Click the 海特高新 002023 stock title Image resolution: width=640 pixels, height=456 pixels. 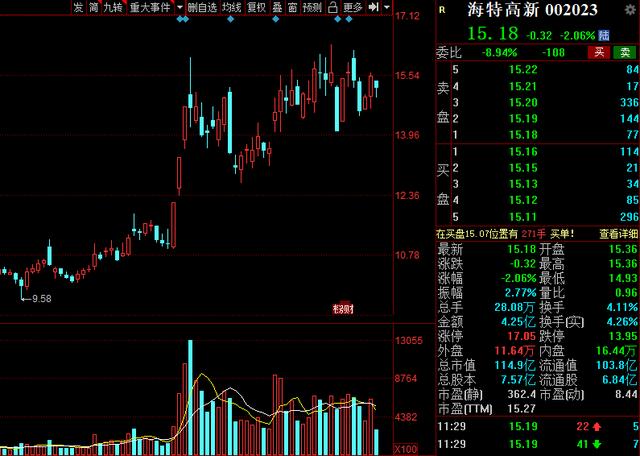pyautogui.click(x=533, y=10)
